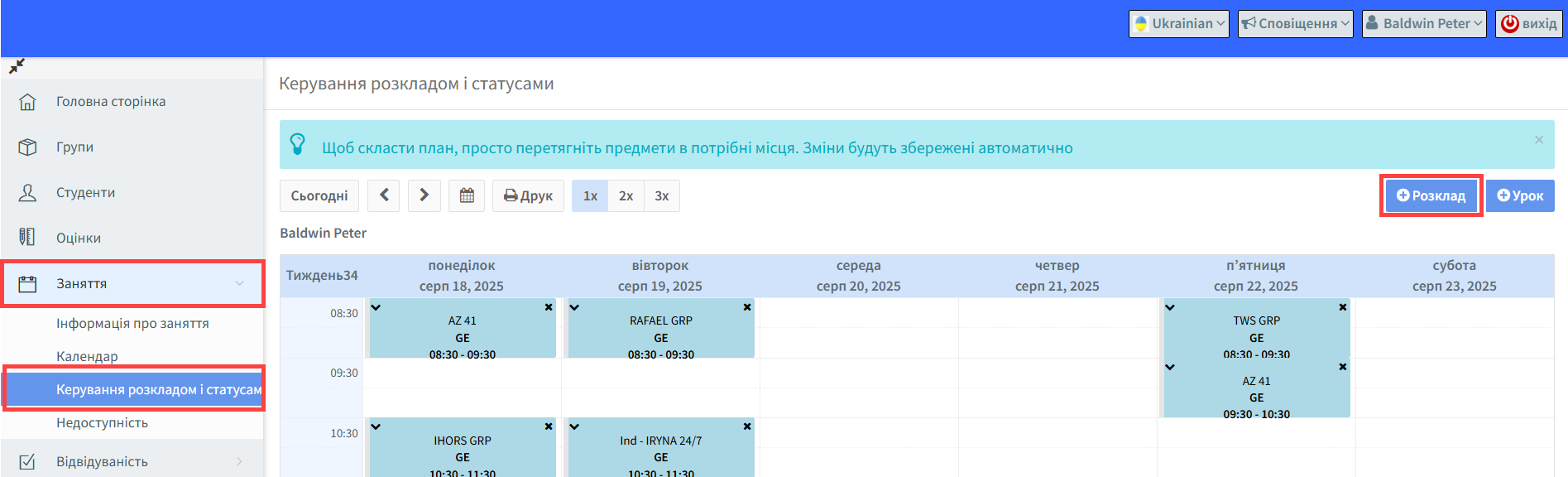
Task: Remove the RAFAEL GRP lesson with X
Action: point(746,307)
